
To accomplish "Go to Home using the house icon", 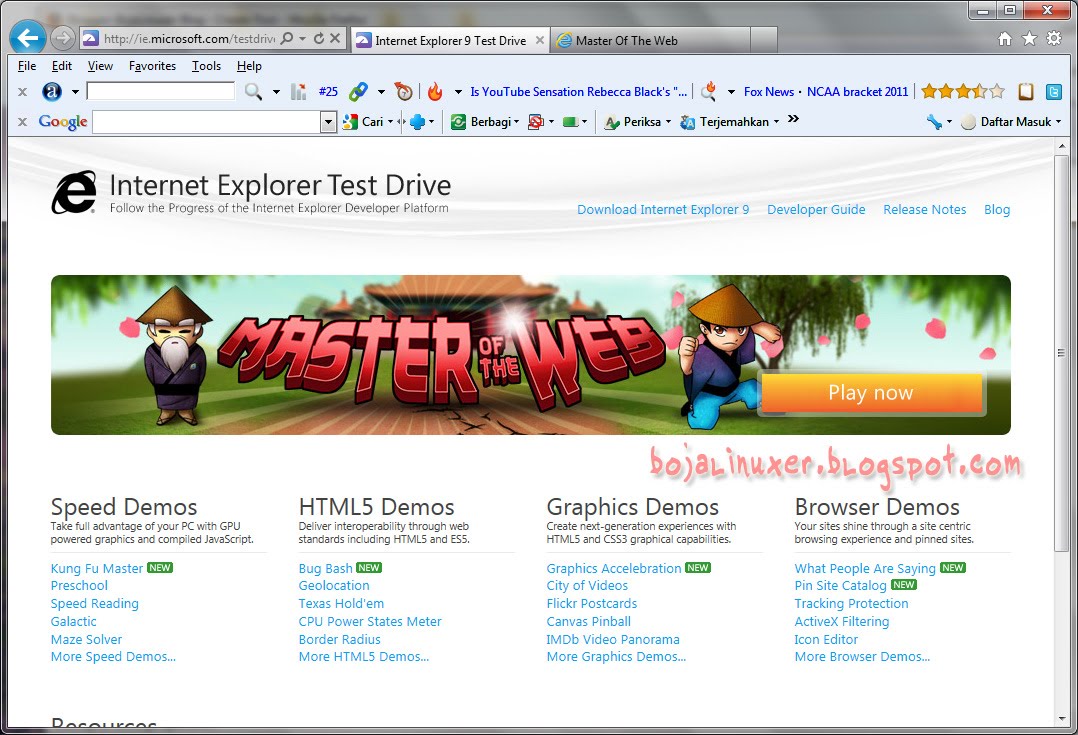I will [x=1004, y=39].
